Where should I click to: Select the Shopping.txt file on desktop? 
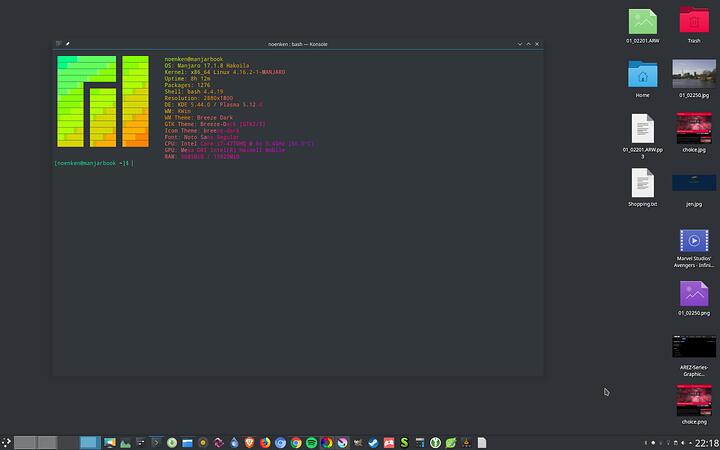tap(642, 187)
